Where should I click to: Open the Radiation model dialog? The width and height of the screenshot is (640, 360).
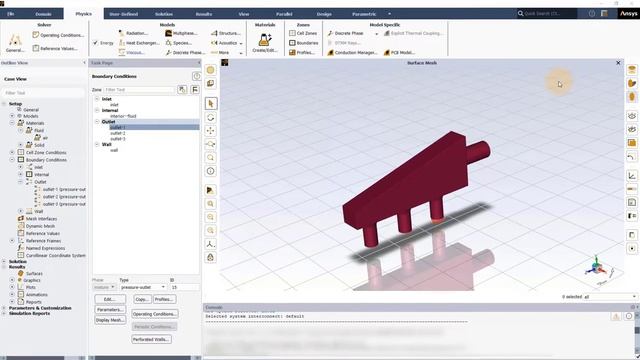(133, 33)
